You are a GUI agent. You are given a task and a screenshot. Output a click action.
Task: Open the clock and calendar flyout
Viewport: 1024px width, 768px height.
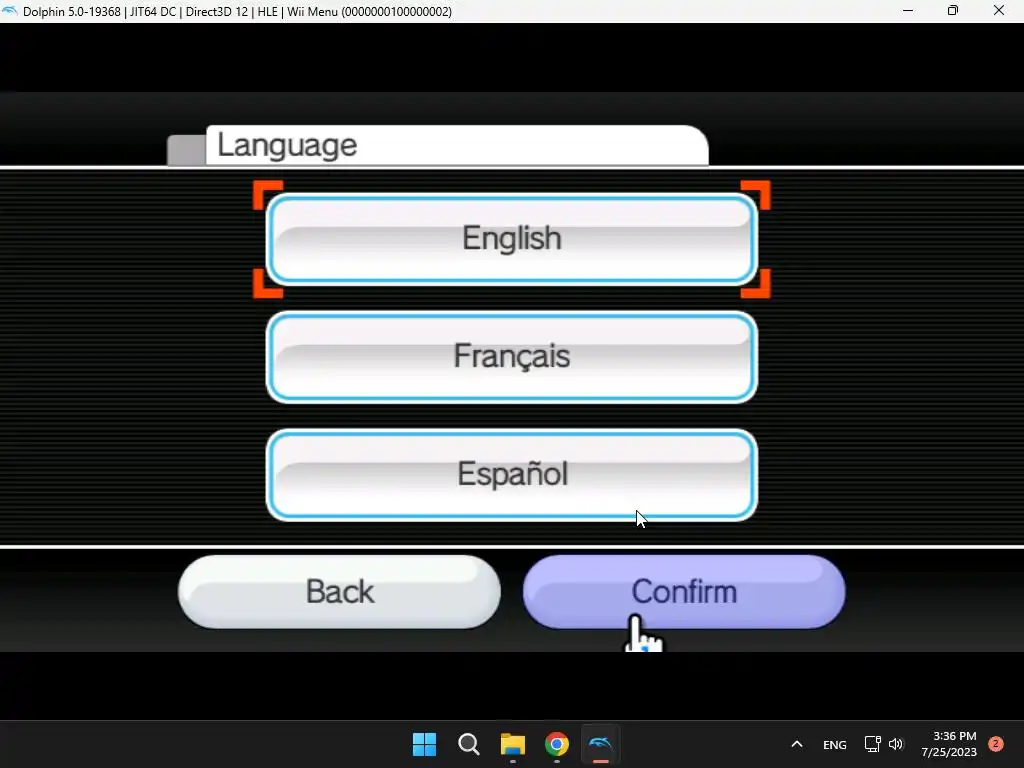click(949, 744)
